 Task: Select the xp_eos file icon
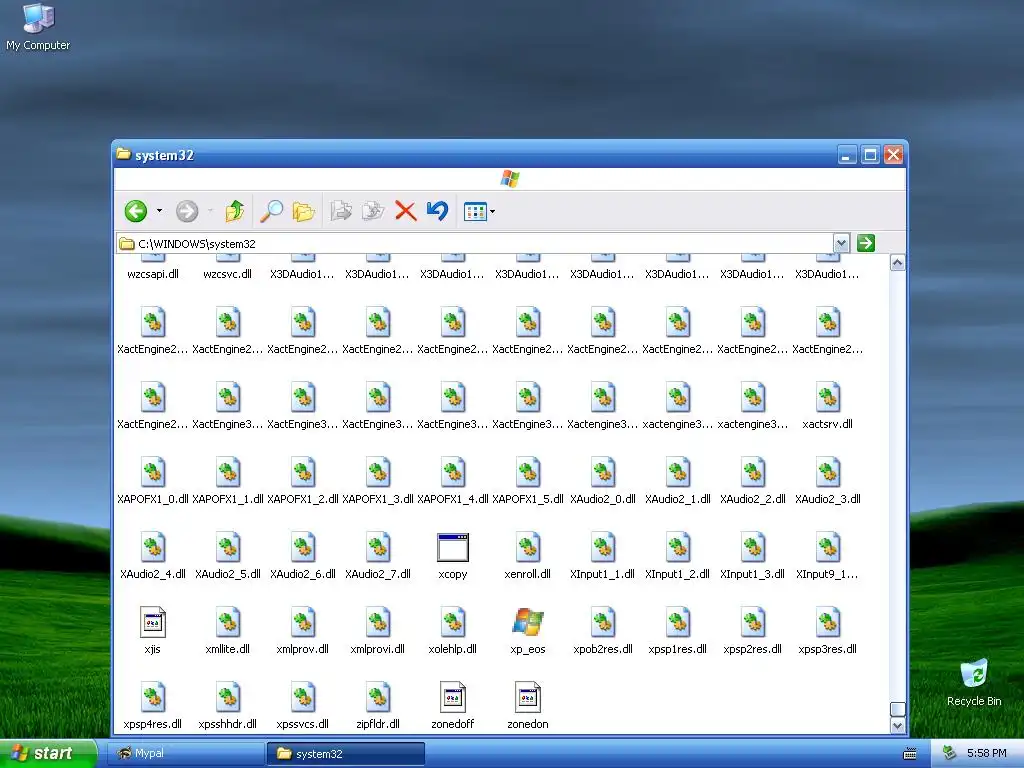(528, 622)
